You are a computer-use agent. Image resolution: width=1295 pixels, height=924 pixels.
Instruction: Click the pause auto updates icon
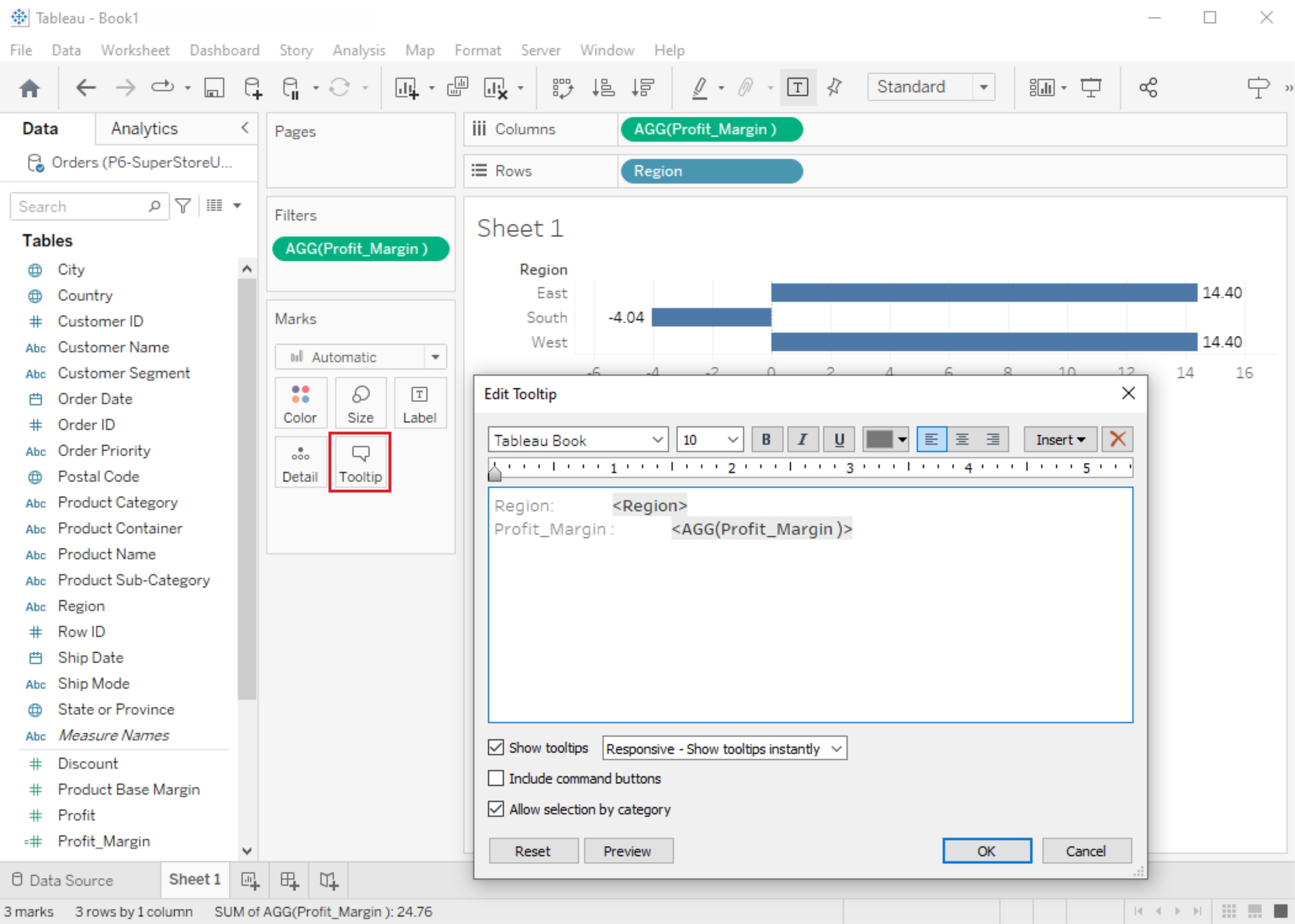291,88
